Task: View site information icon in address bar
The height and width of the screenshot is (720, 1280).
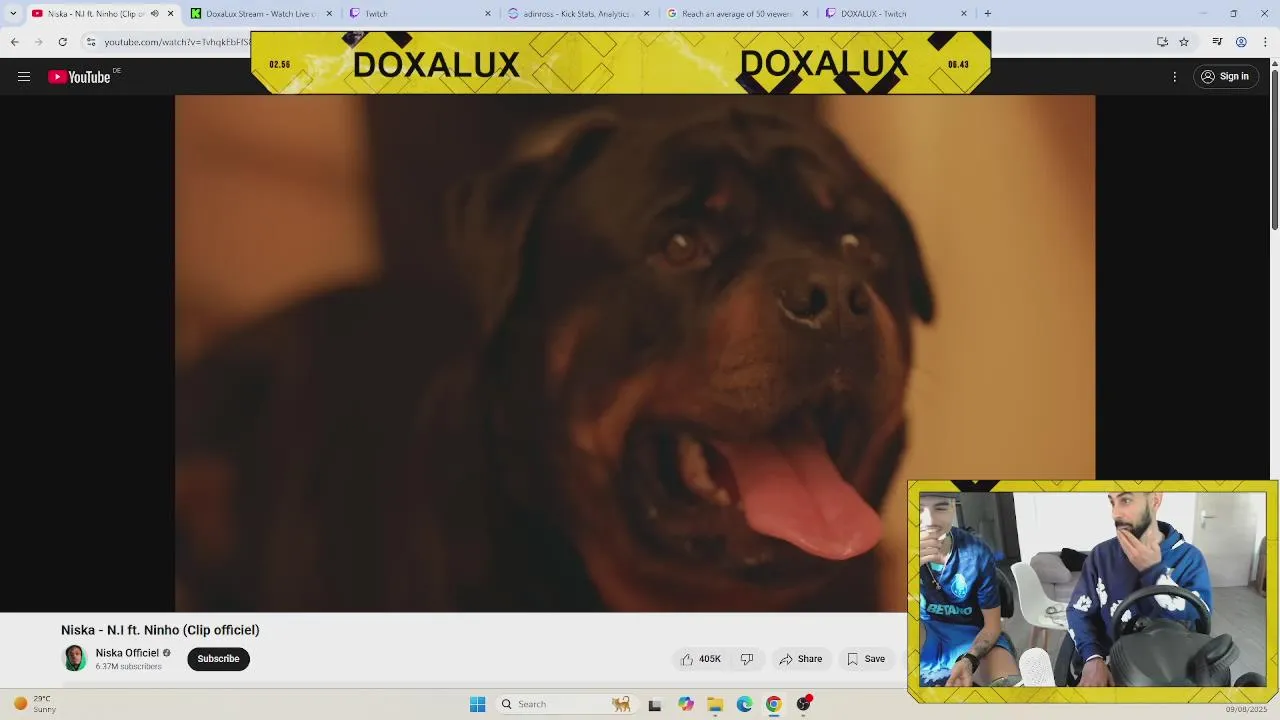Action: (91, 42)
